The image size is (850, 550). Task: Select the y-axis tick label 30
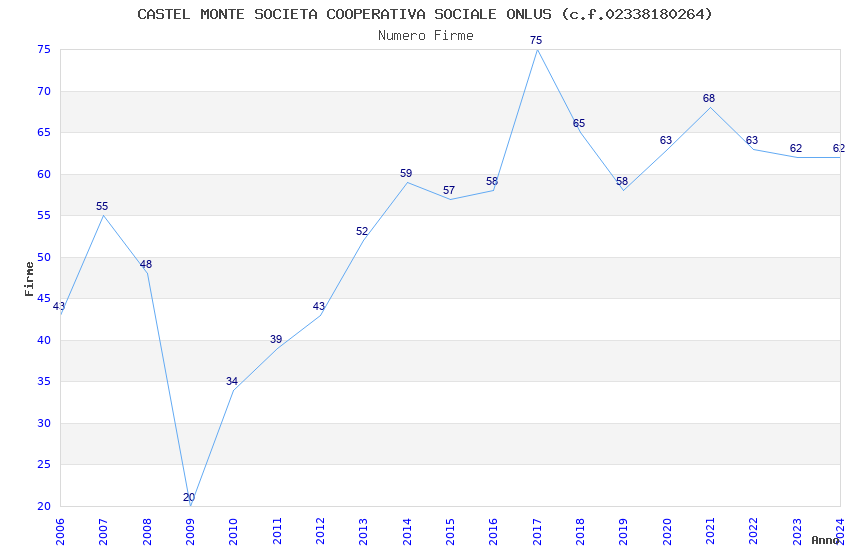(x=44, y=423)
